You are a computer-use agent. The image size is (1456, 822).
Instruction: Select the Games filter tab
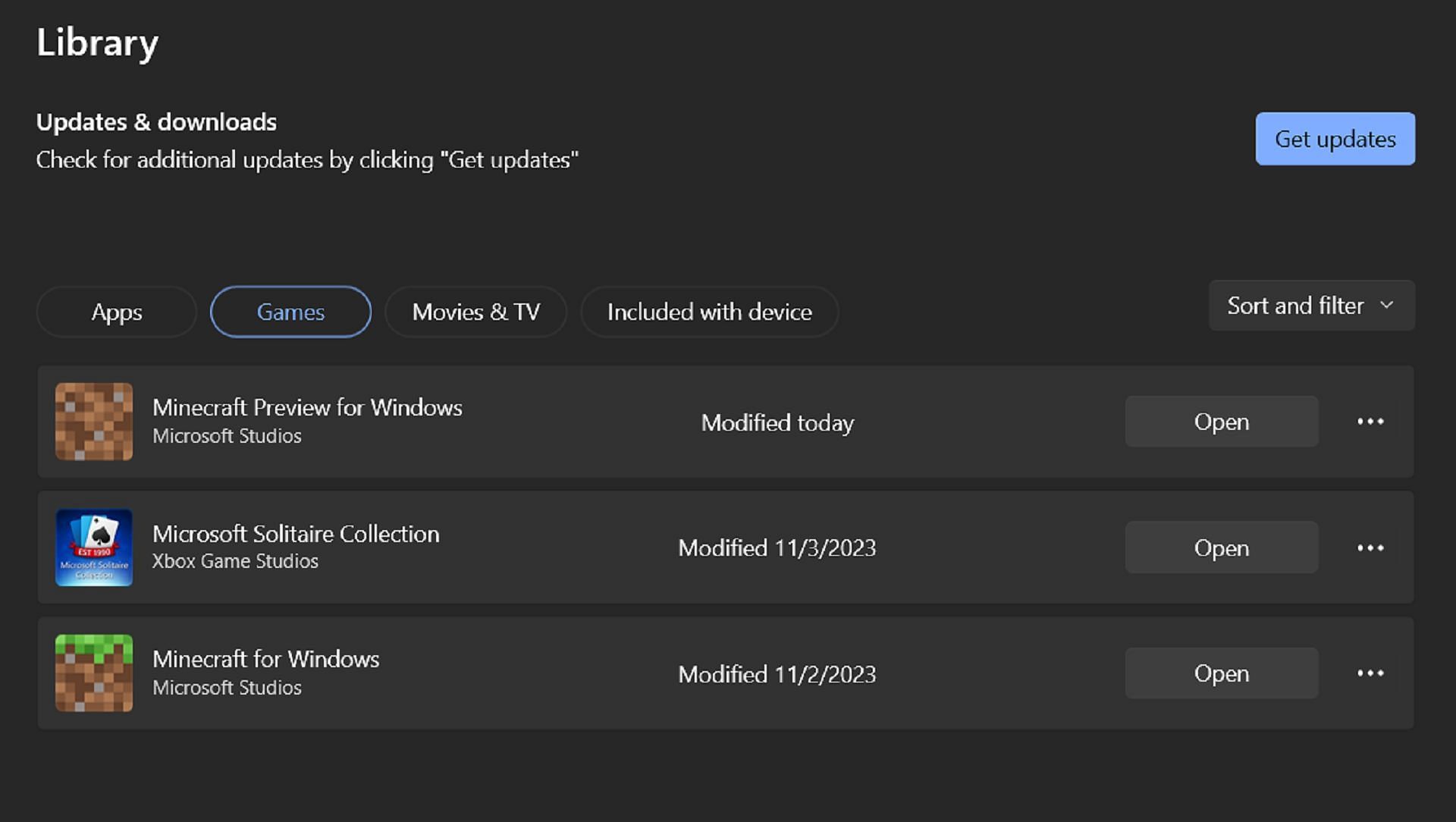pos(290,311)
